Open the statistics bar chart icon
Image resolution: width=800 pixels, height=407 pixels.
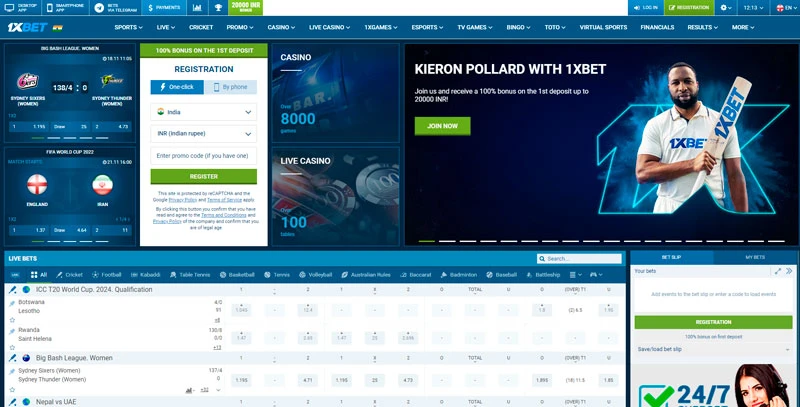click(197, 8)
